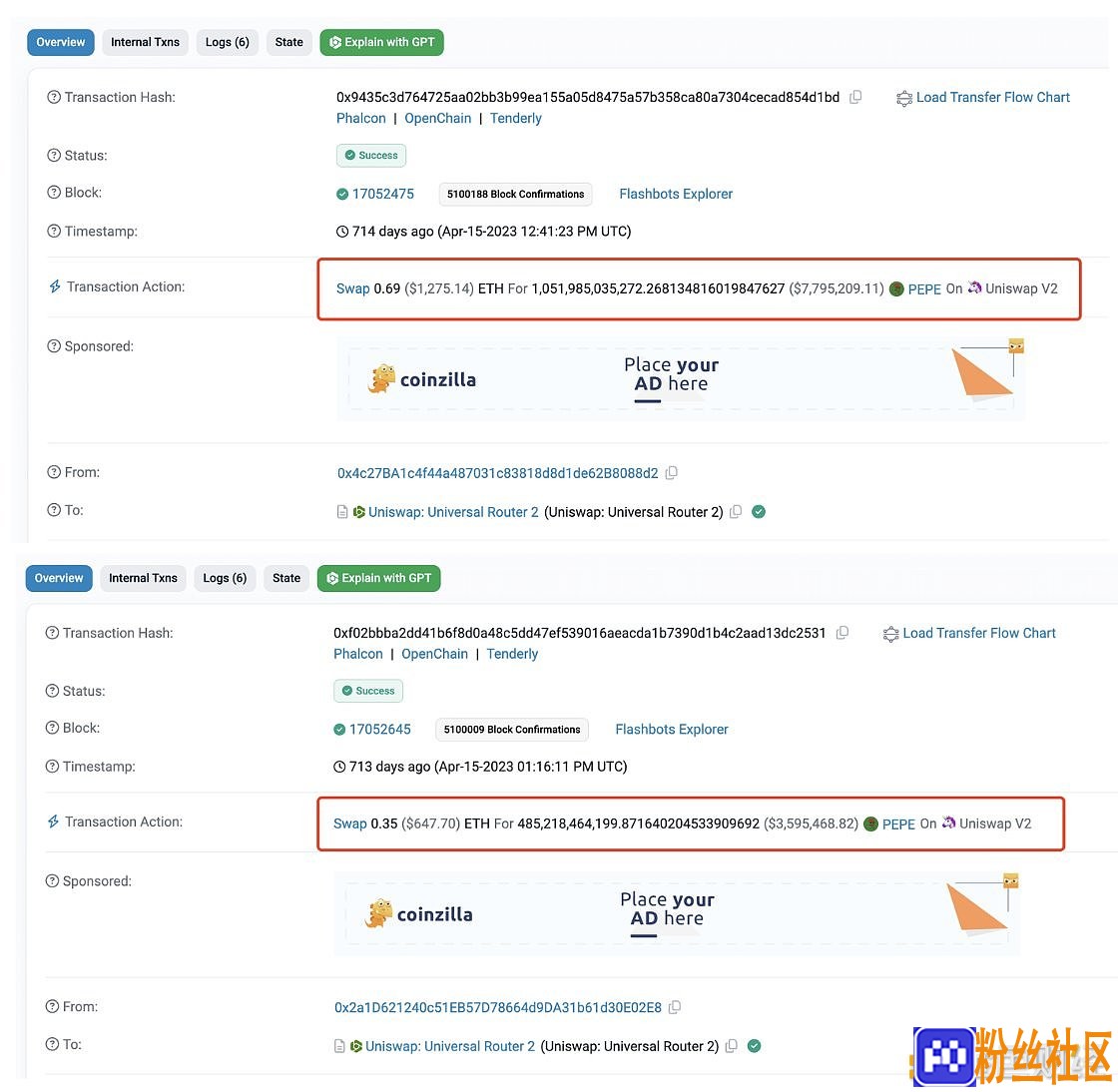Open Flashbots Explorer for block 17052645
Image resolution: width=1118 pixels, height=1092 pixels.
pyautogui.click(x=672, y=730)
